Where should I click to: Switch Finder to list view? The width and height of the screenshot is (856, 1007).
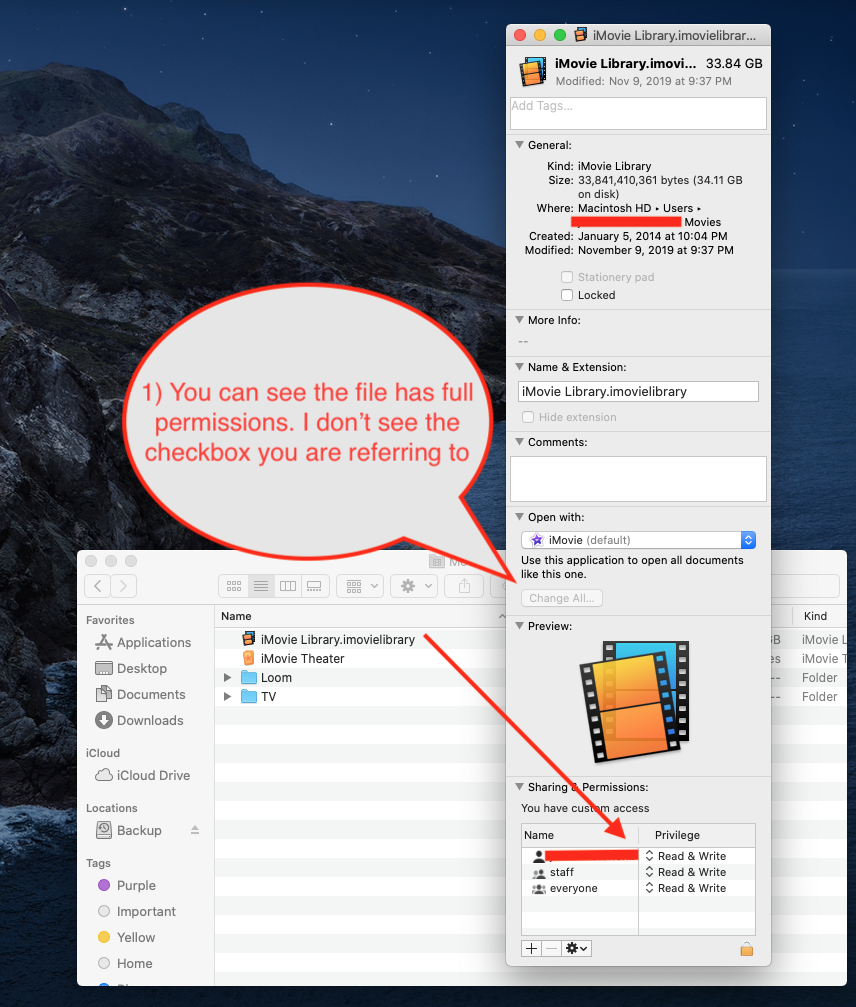pyautogui.click(x=261, y=586)
